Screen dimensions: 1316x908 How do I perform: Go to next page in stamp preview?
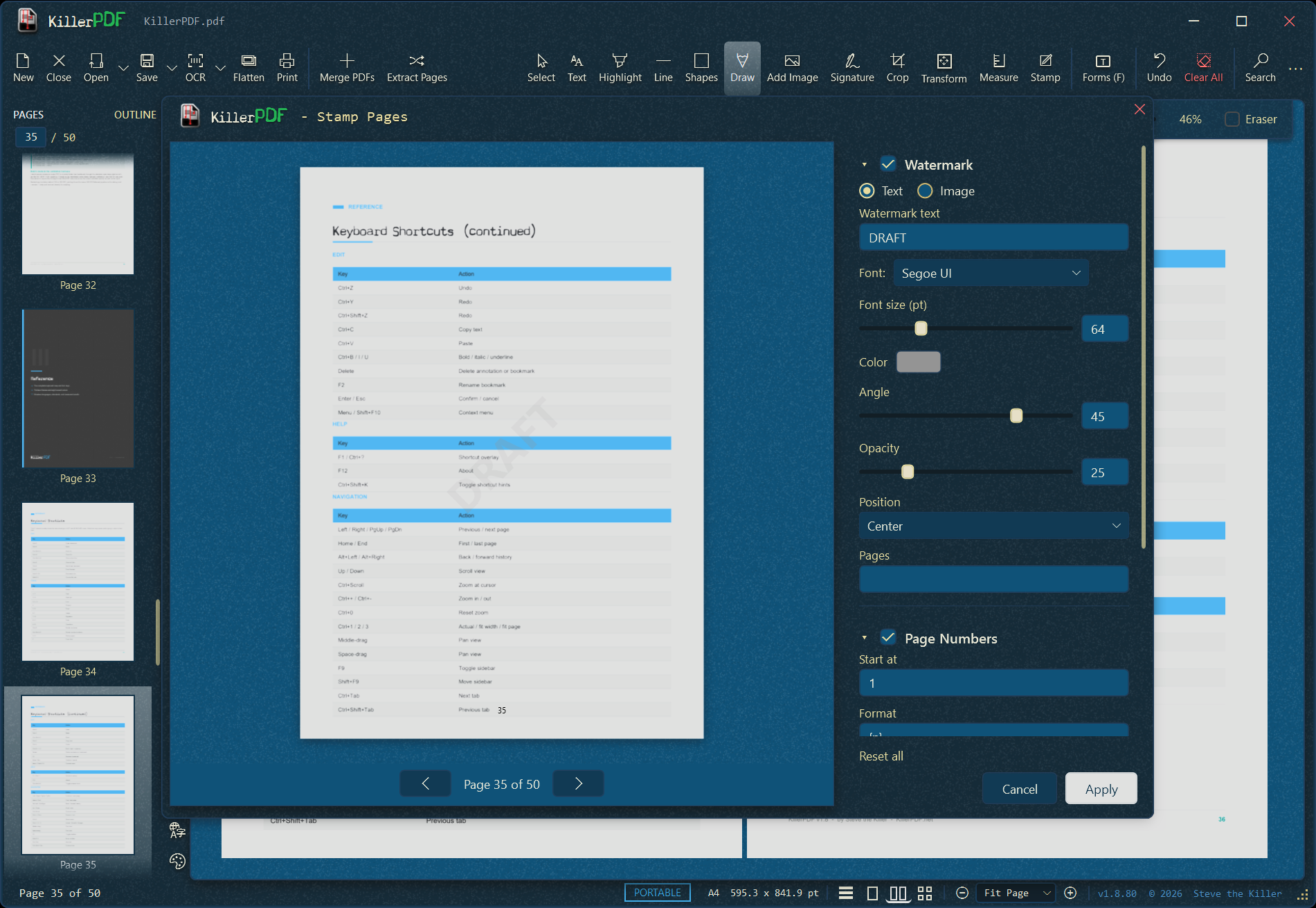coord(579,783)
